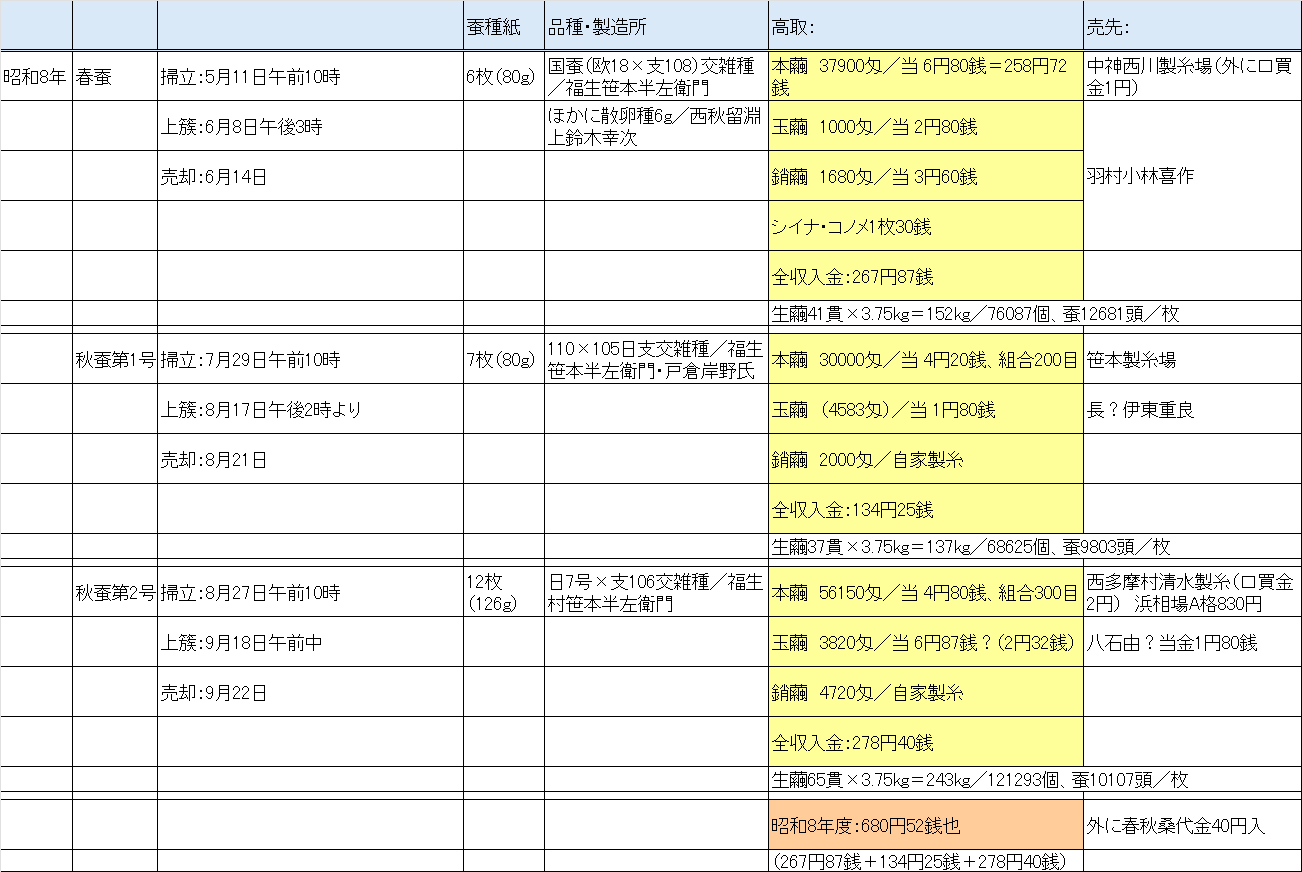Click the 12枚 (126g) cell
Screen dimensions: 1302x872
(504, 592)
